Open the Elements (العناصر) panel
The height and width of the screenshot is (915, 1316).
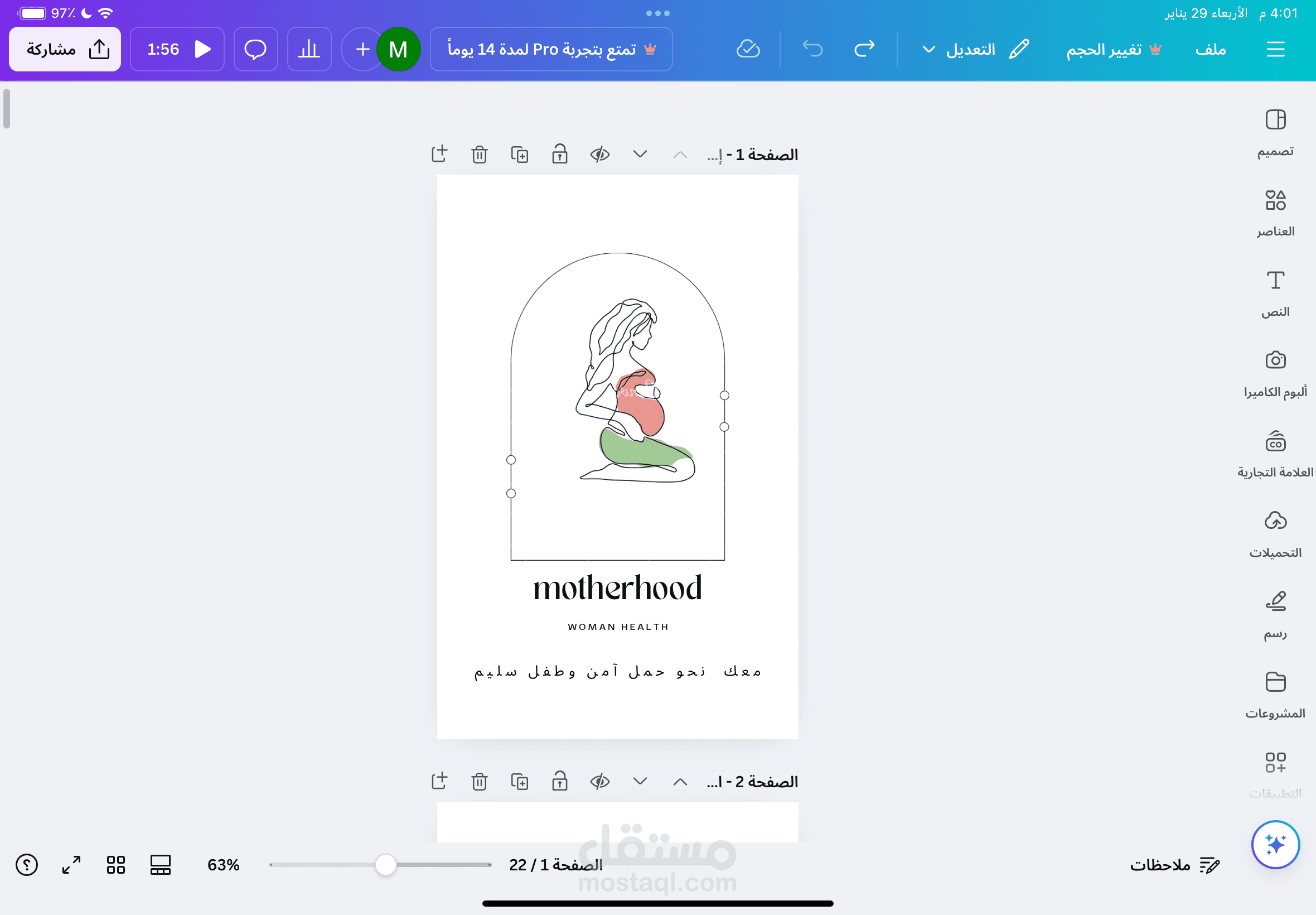(1275, 213)
